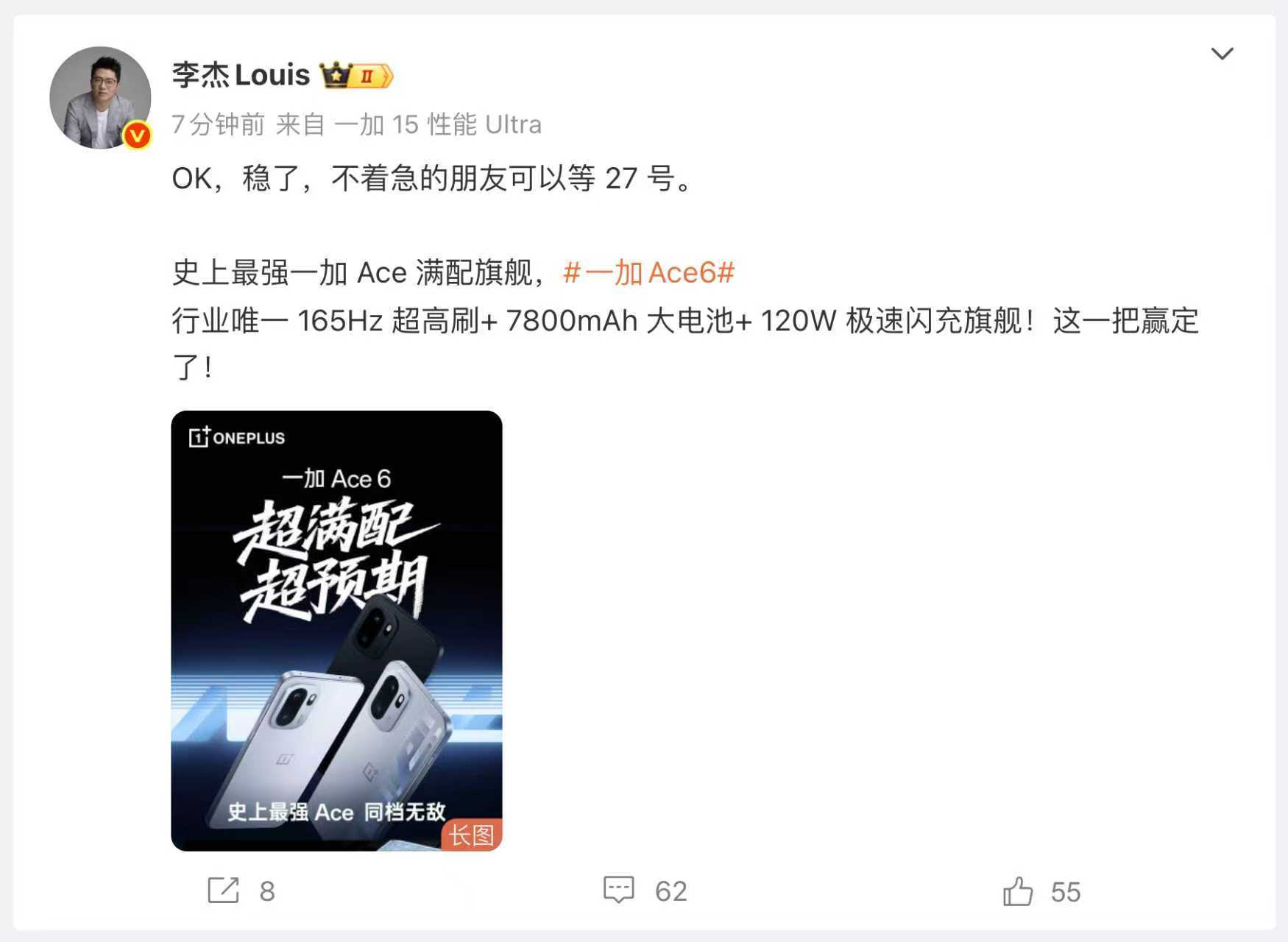Image resolution: width=1288 pixels, height=942 pixels.
Task: Click the username 李杰 Louis
Action: pos(241,75)
